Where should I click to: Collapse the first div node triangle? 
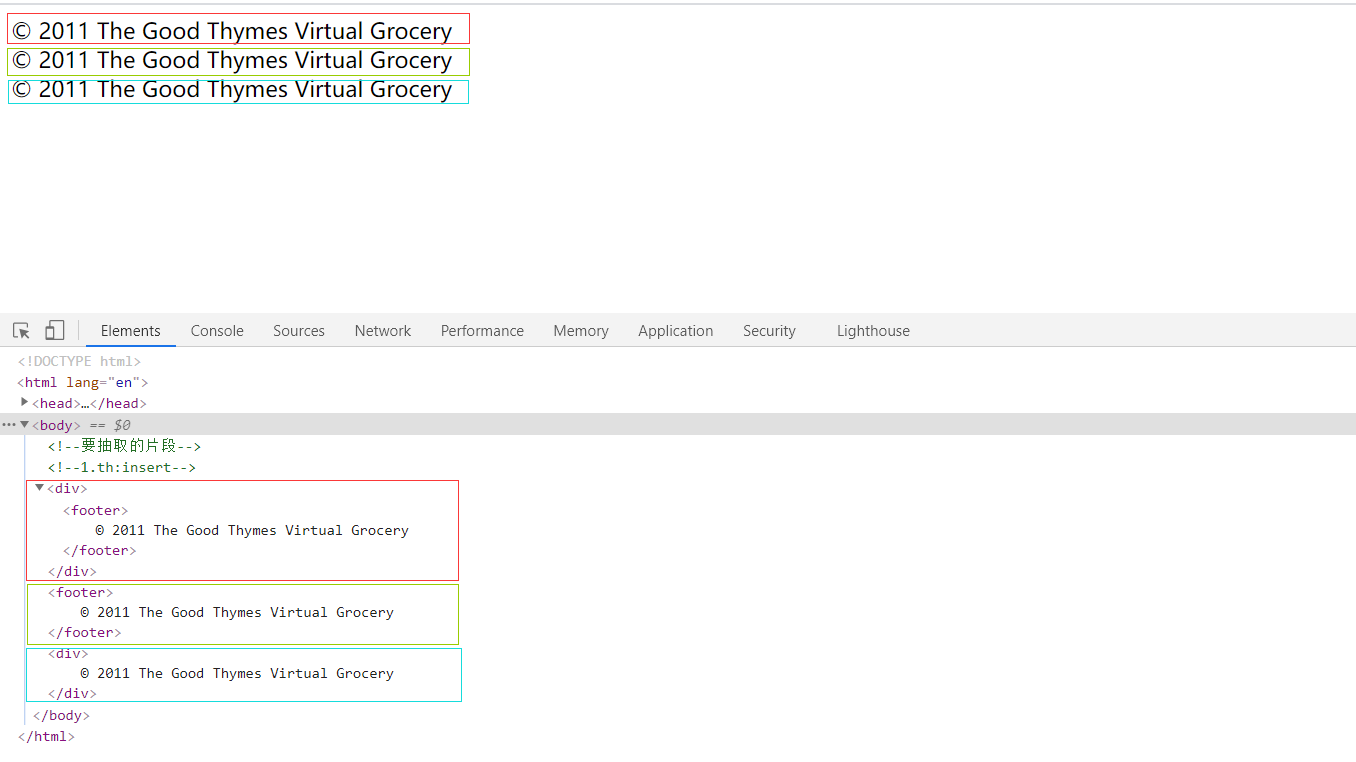click(x=40, y=488)
